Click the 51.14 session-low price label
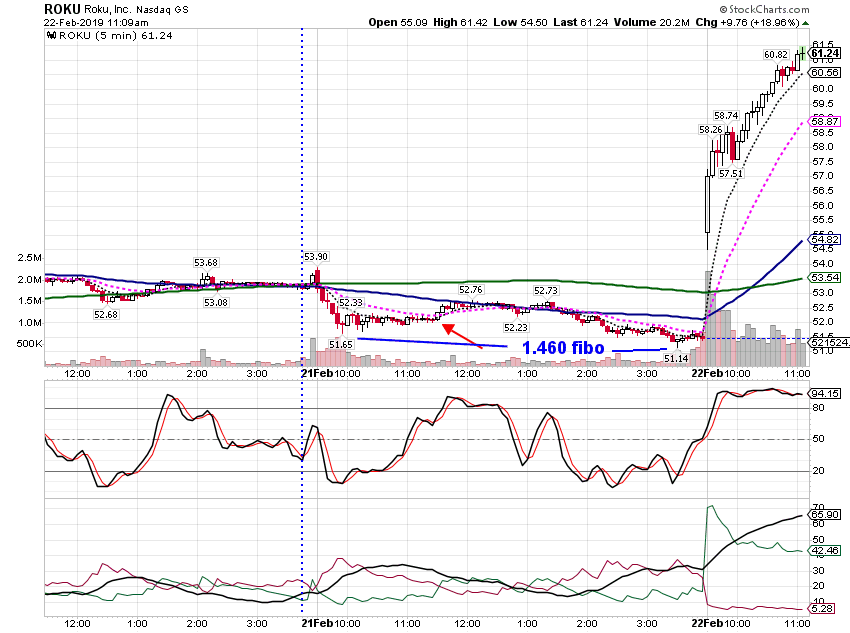Image resolution: width=850 pixels, height=633 pixels. pyautogui.click(x=676, y=358)
